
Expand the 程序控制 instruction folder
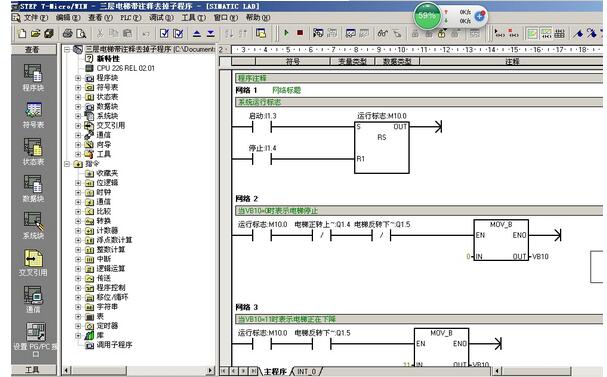tap(78, 288)
